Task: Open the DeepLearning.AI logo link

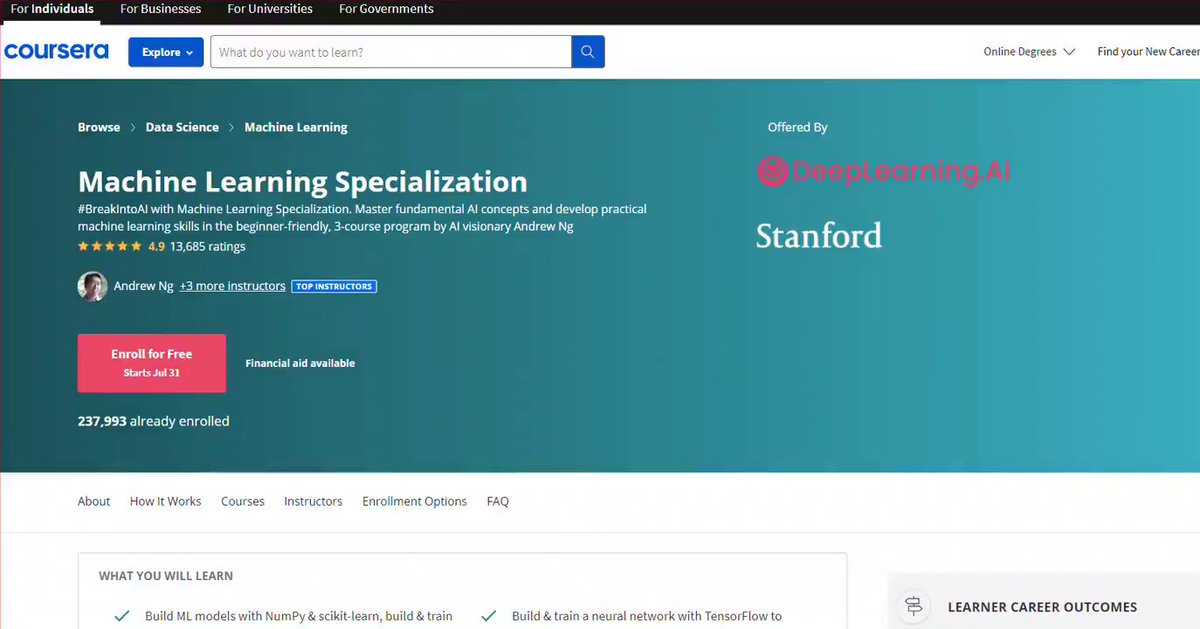Action: click(x=883, y=172)
